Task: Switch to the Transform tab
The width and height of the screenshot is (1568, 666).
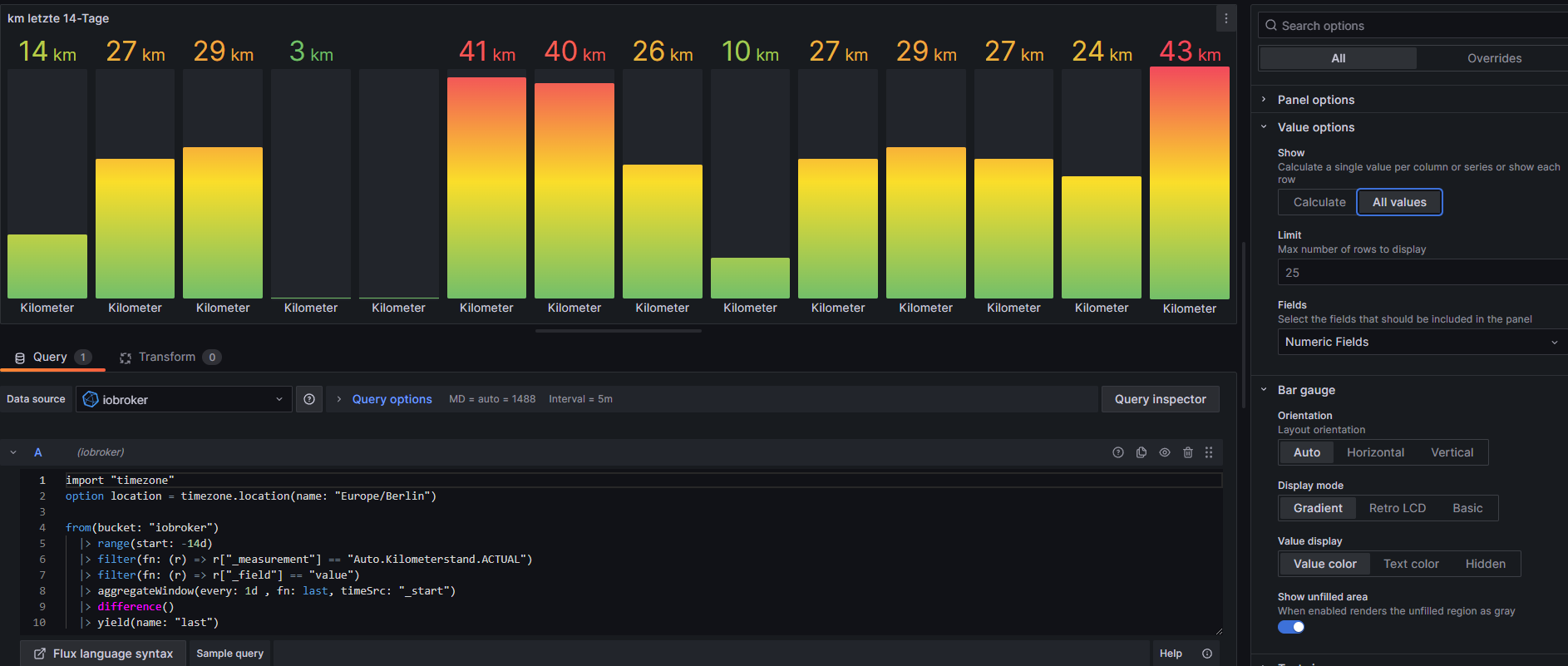Action: pyautogui.click(x=170, y=358)
